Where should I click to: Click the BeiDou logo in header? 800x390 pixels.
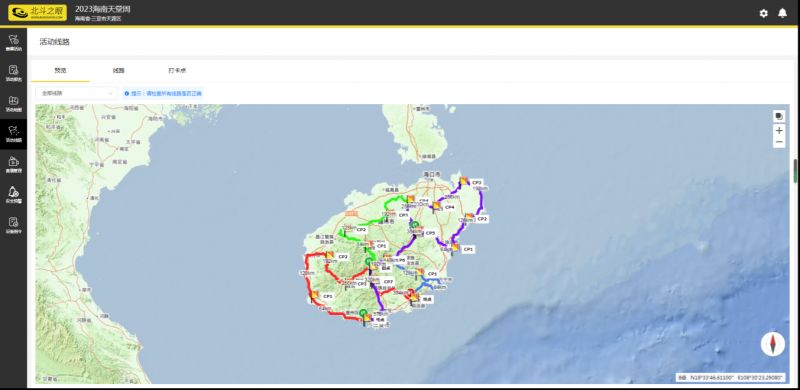click(x=37, y=13)
